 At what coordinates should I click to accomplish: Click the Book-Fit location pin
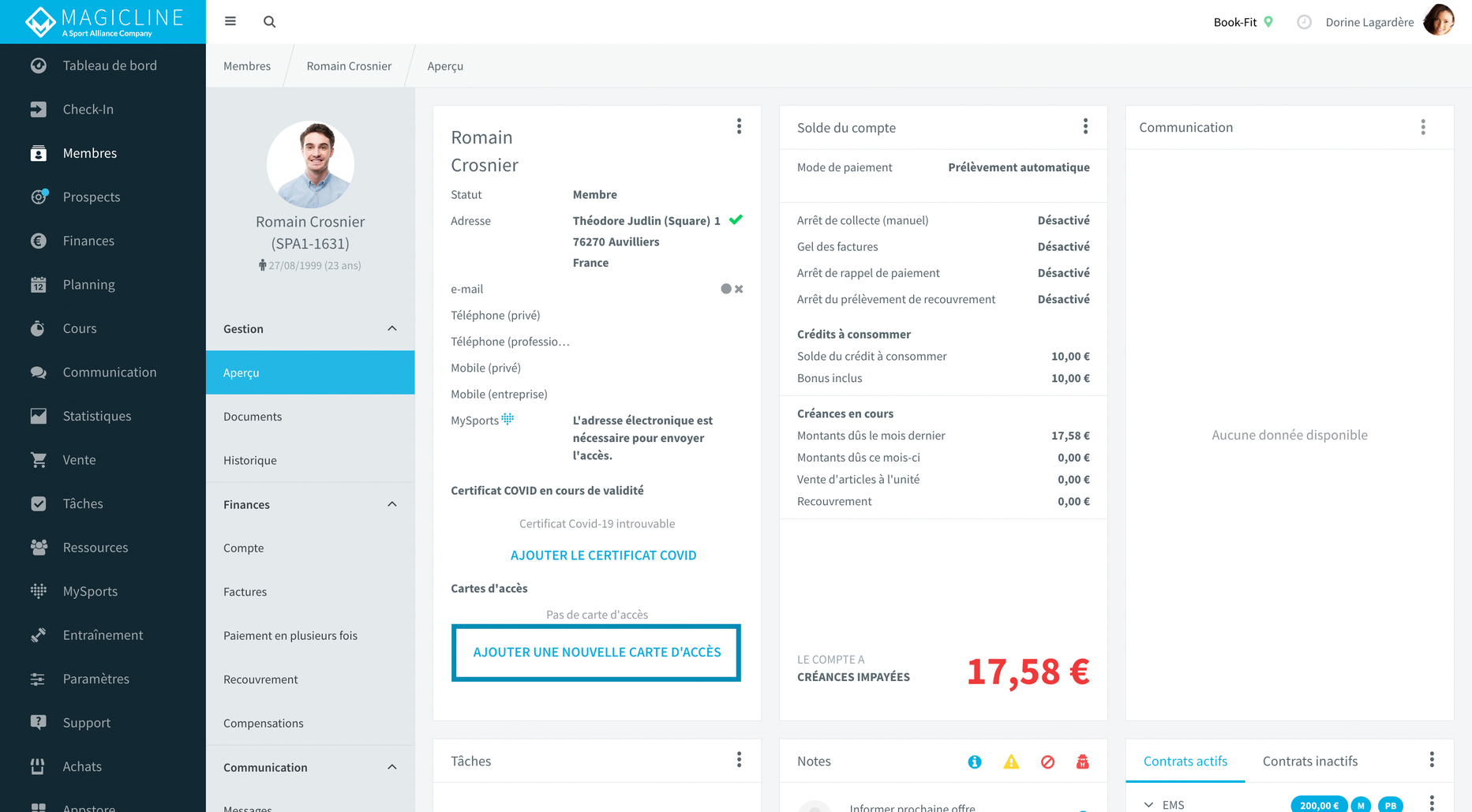(1268, 22)
